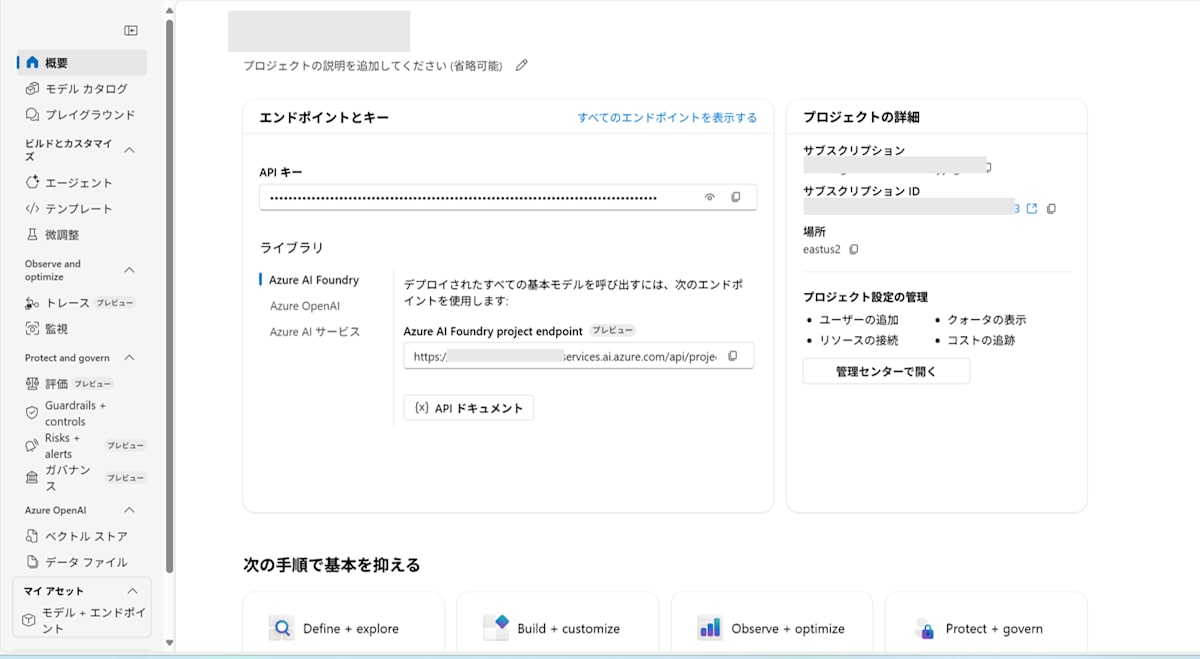
Task: Open Define + explore card
Action: (343, 625)
